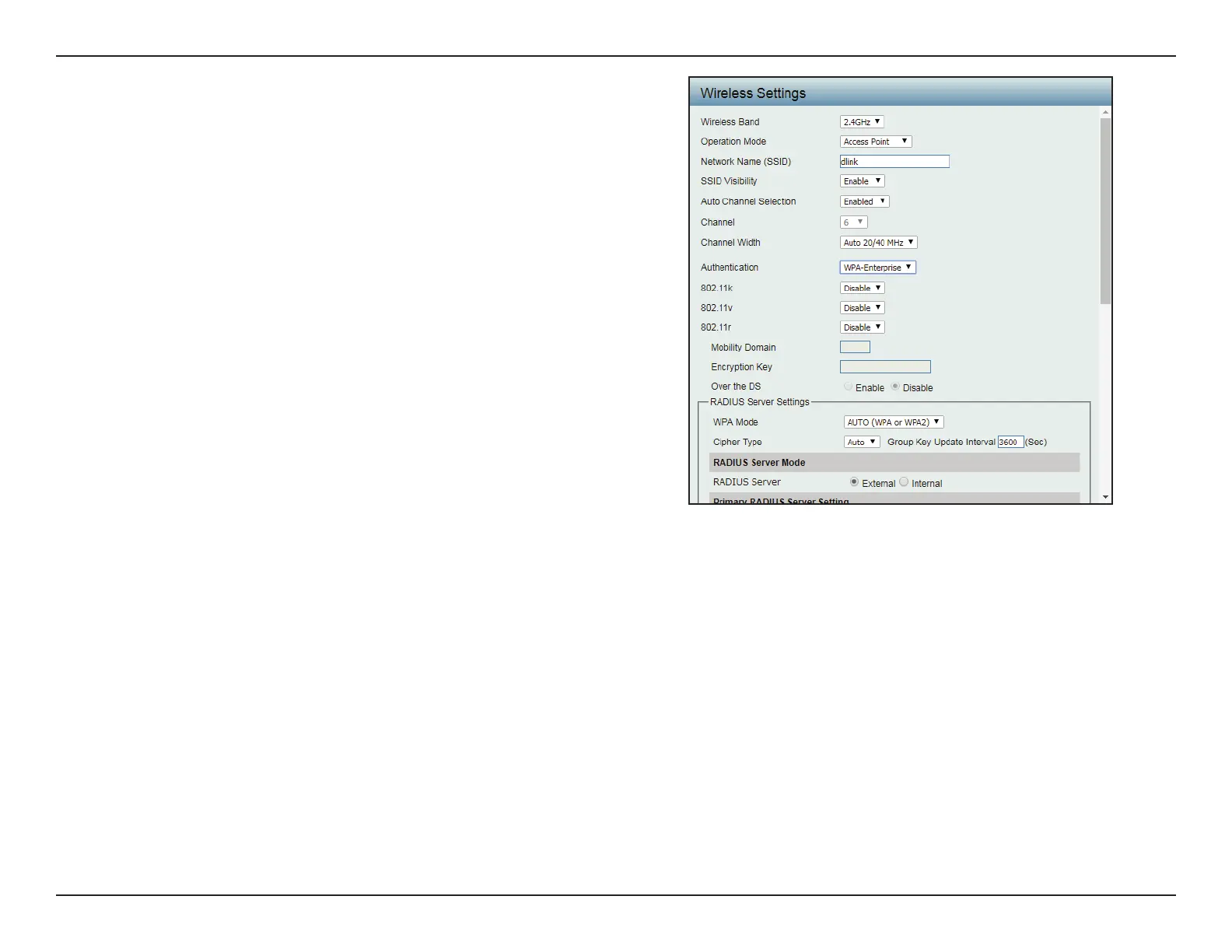Click the Group Key Update Interval field
The width and height of the screenshot is (1232, 952).
(x=1010, y=442)
